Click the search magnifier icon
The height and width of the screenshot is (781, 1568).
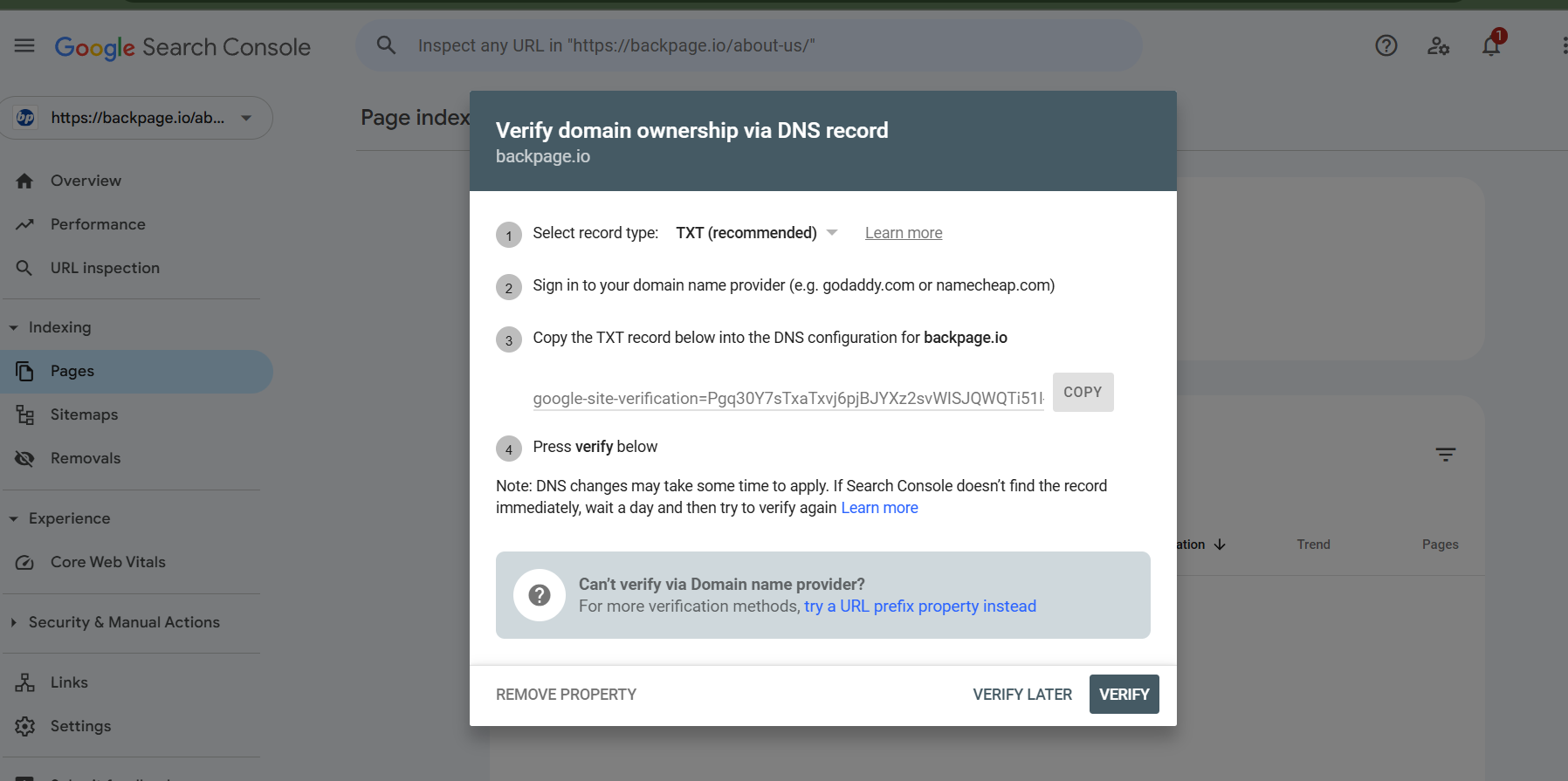(386, 45)
